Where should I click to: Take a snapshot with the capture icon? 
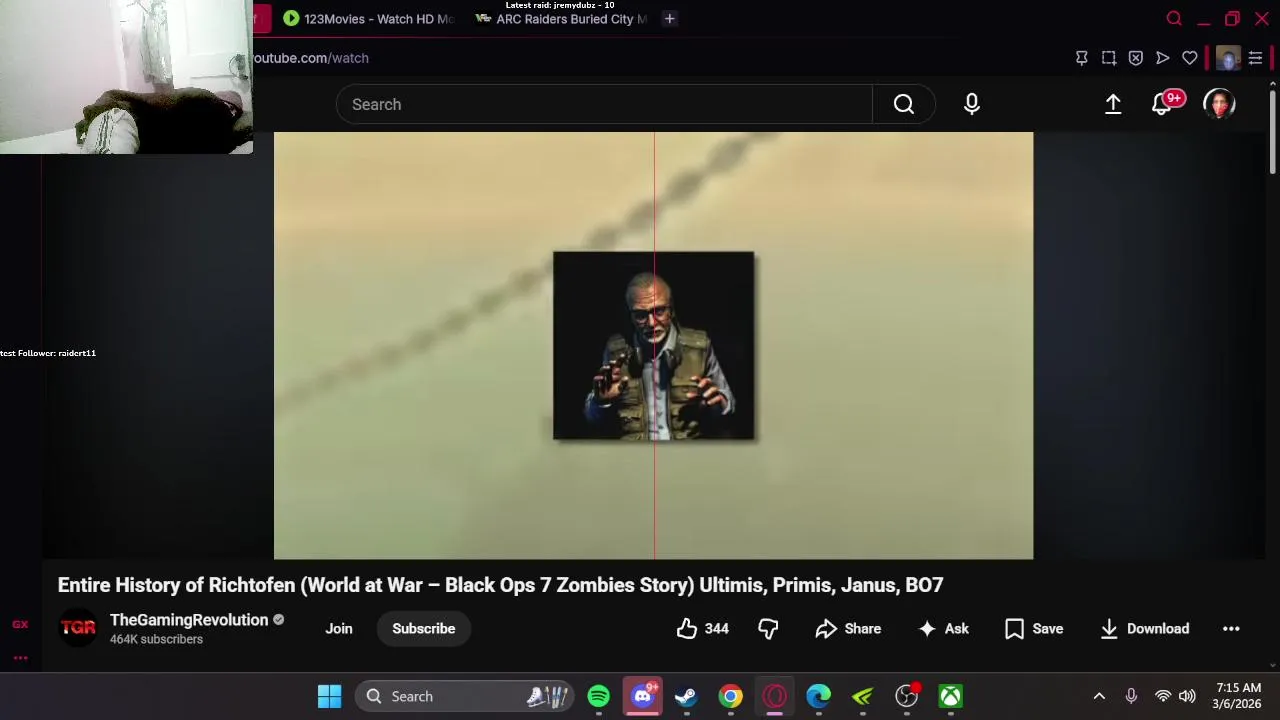(1109, 58)
